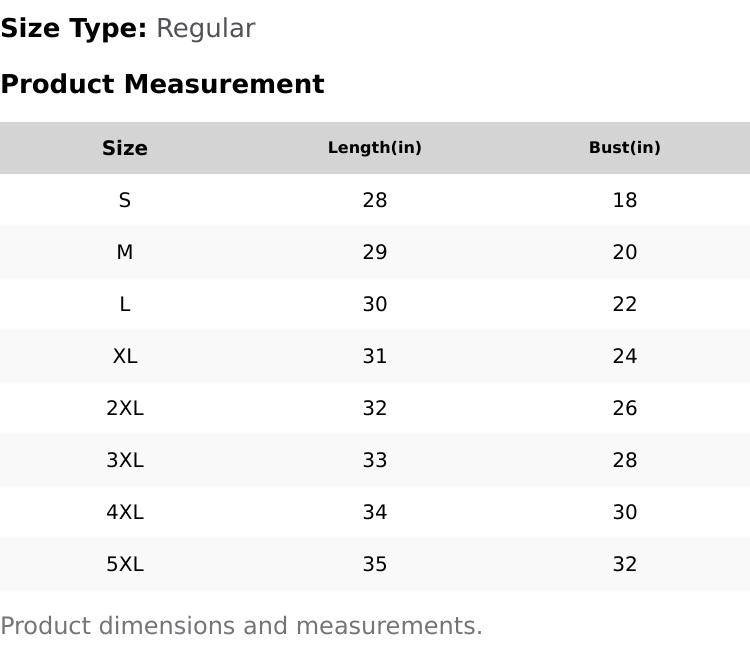Click the Bust(in) column header

pyautogui.click(x=625, y=148)
